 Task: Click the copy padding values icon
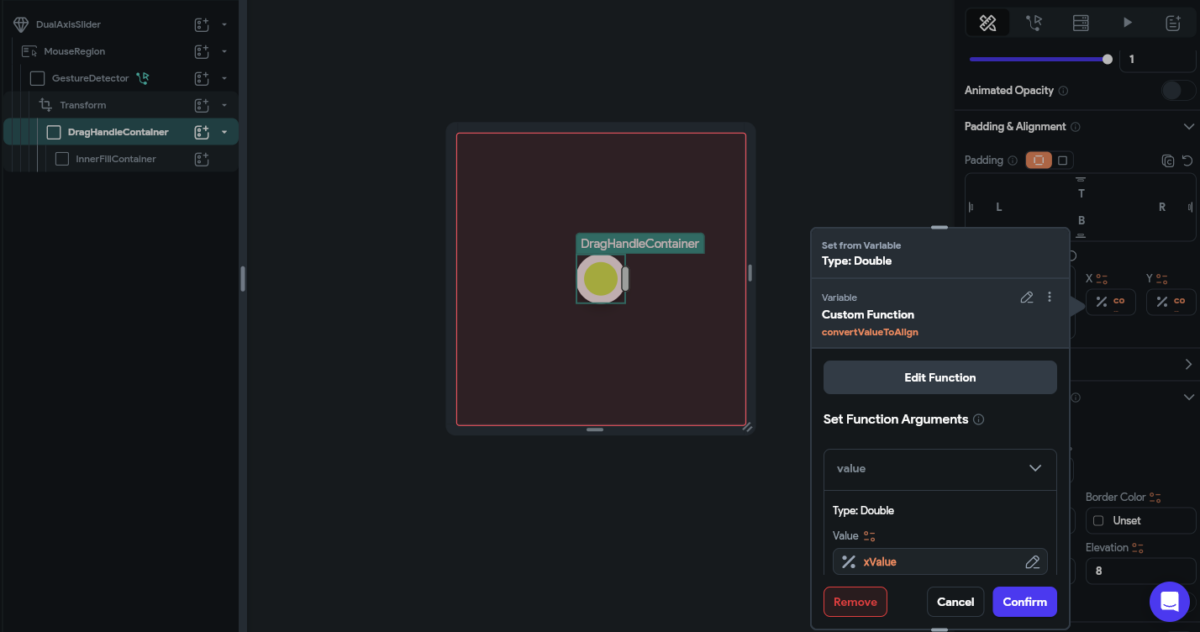tap(1168, 160)
